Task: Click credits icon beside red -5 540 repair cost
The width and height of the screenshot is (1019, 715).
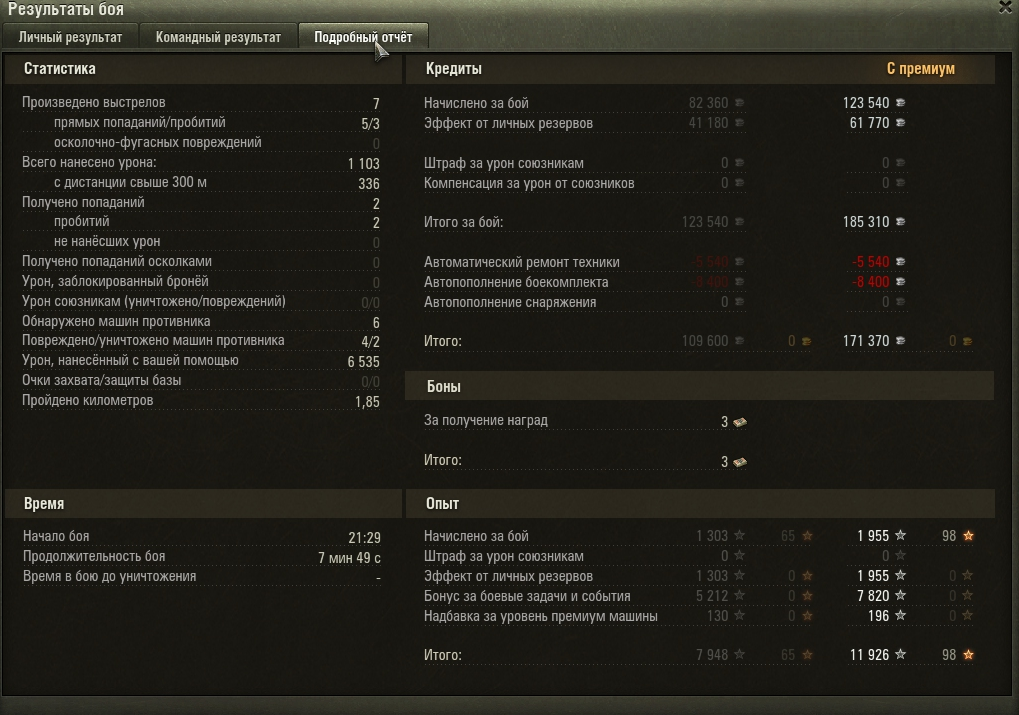Action: [x=901, y=261]
